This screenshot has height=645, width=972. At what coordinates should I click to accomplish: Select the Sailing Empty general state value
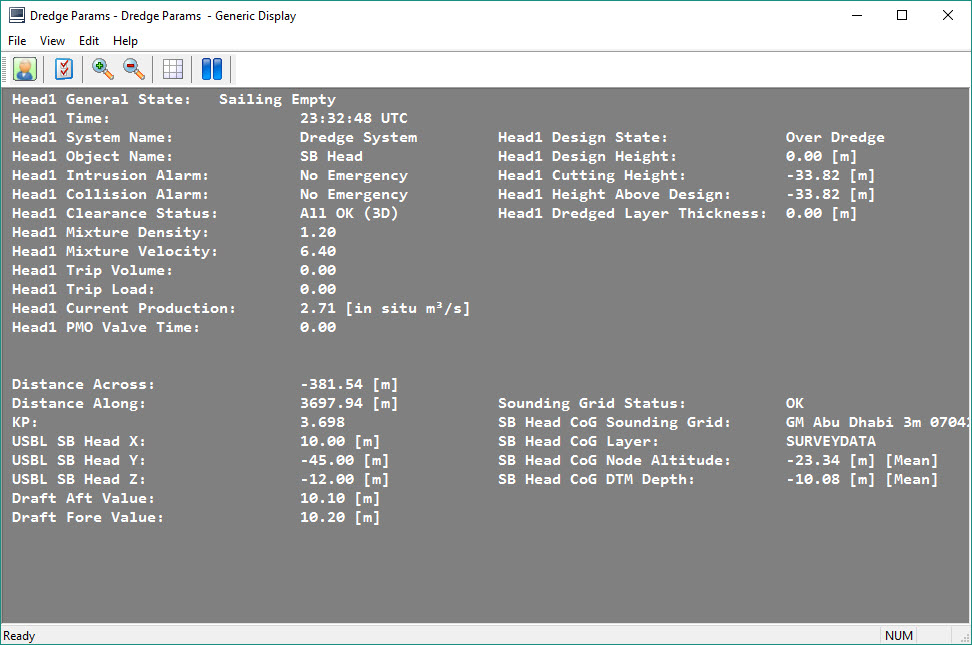[277, 99]
